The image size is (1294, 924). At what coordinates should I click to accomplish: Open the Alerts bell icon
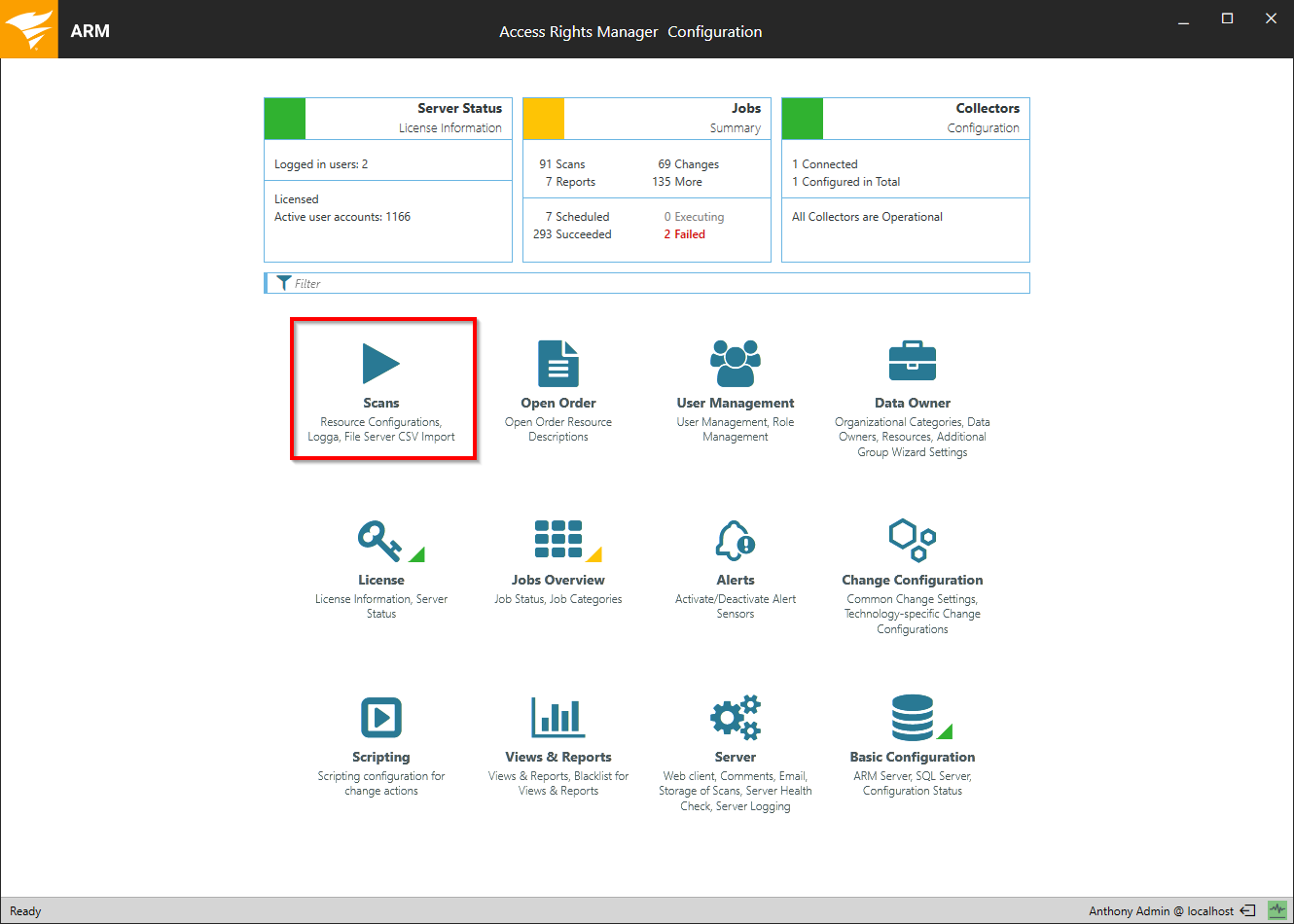tap(736, 540)
